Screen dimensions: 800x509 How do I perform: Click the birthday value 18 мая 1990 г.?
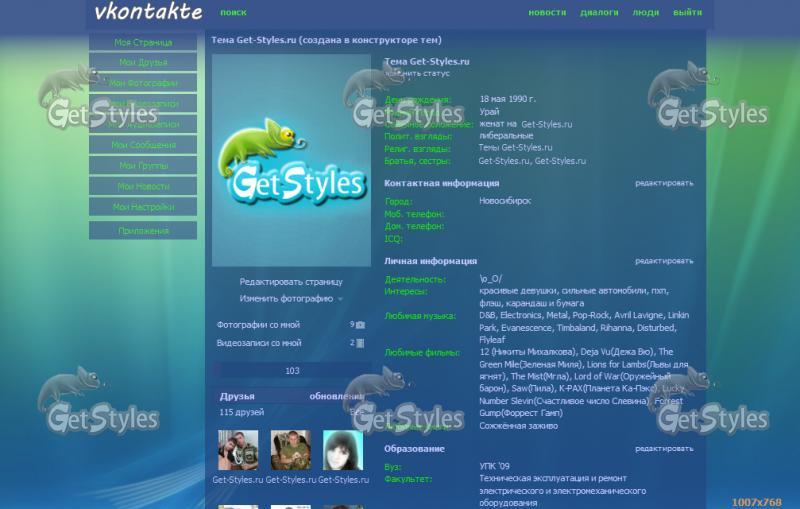click(507, 99)
